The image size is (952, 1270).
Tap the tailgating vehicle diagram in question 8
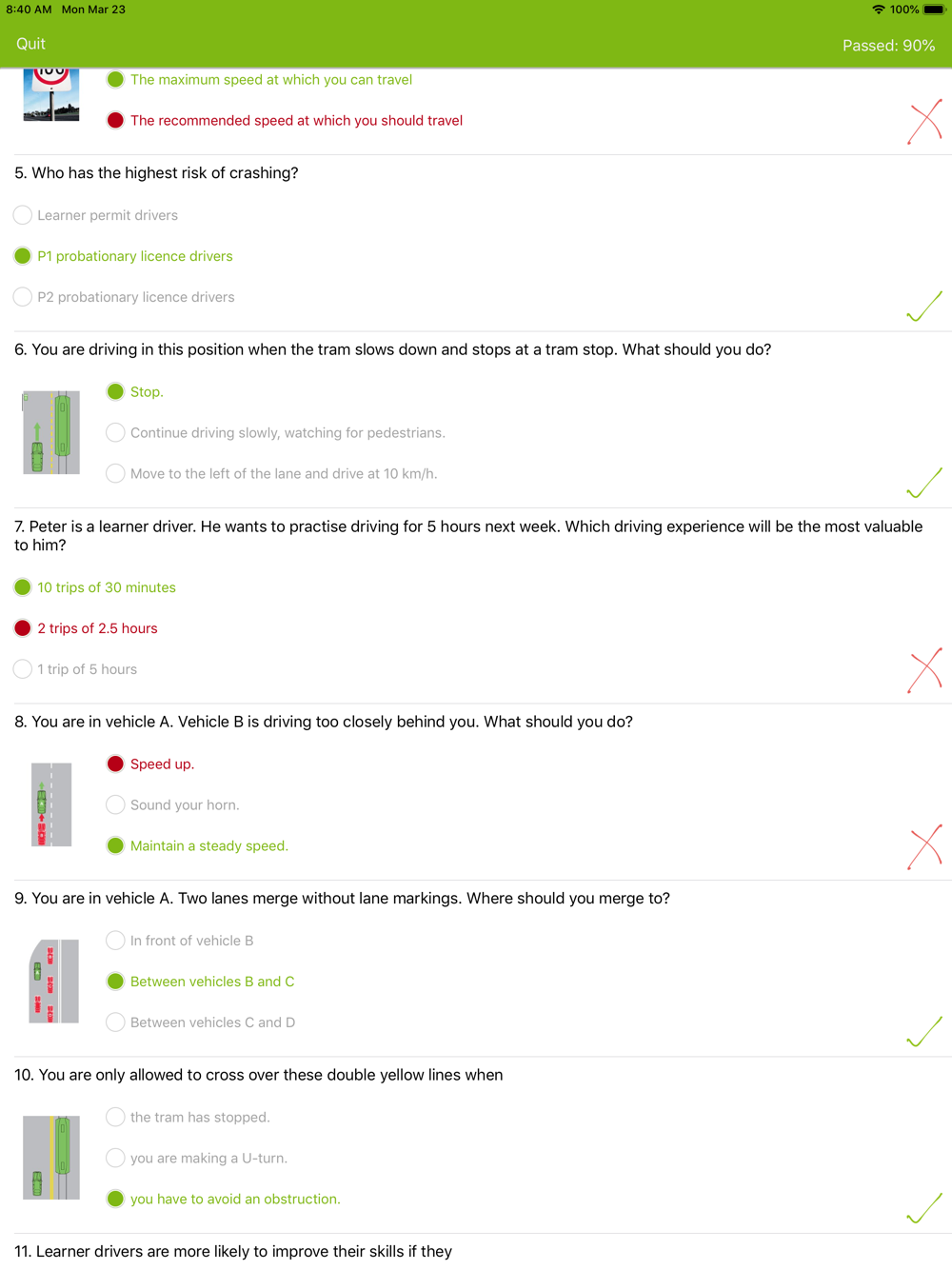tap(51, 804)
